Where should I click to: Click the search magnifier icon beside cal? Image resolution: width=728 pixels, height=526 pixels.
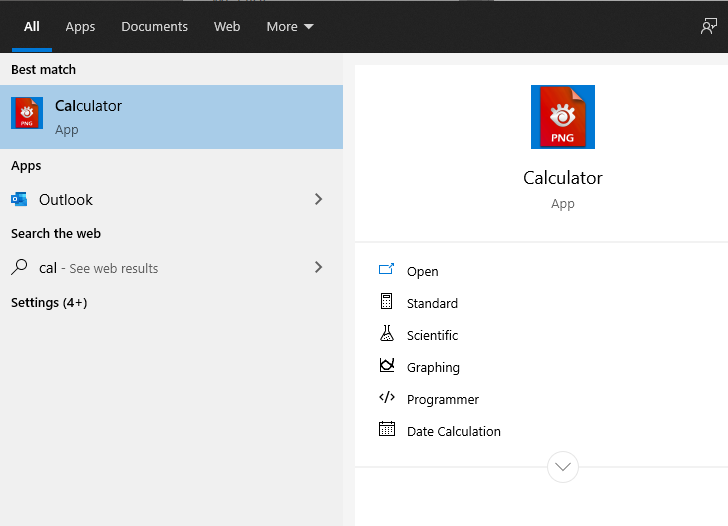coord(19,268)
